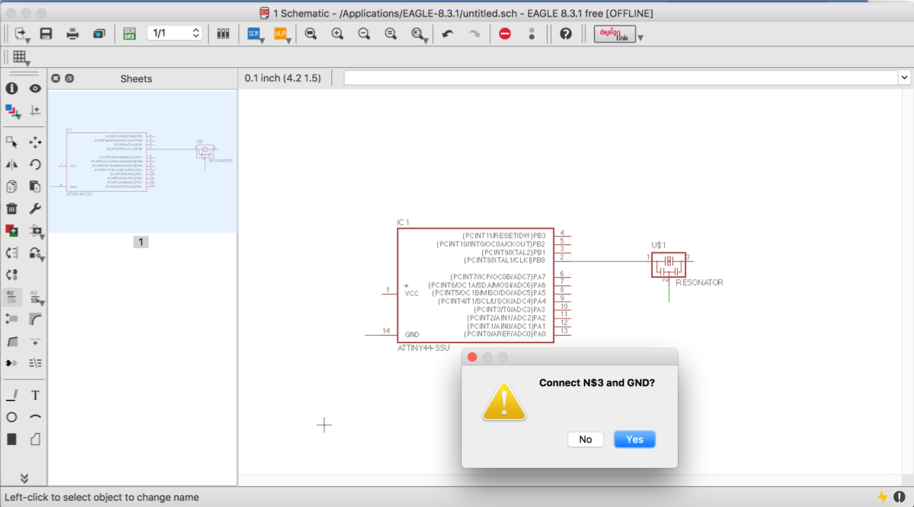Select the Smash tool
914x507 pixels.
[12, 319]
